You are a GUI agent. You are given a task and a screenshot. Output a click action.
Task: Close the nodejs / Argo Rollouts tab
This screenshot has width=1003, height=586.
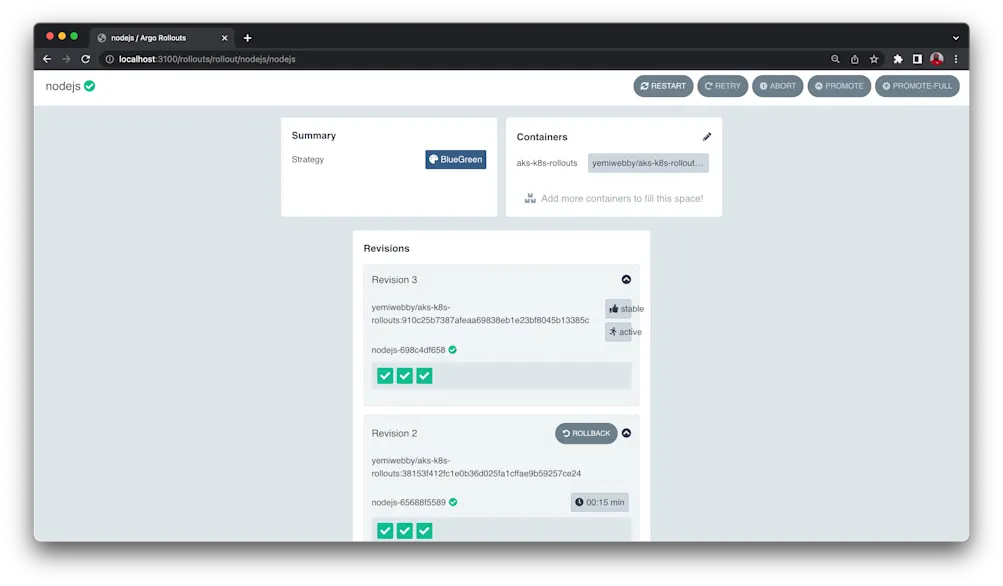225,38
